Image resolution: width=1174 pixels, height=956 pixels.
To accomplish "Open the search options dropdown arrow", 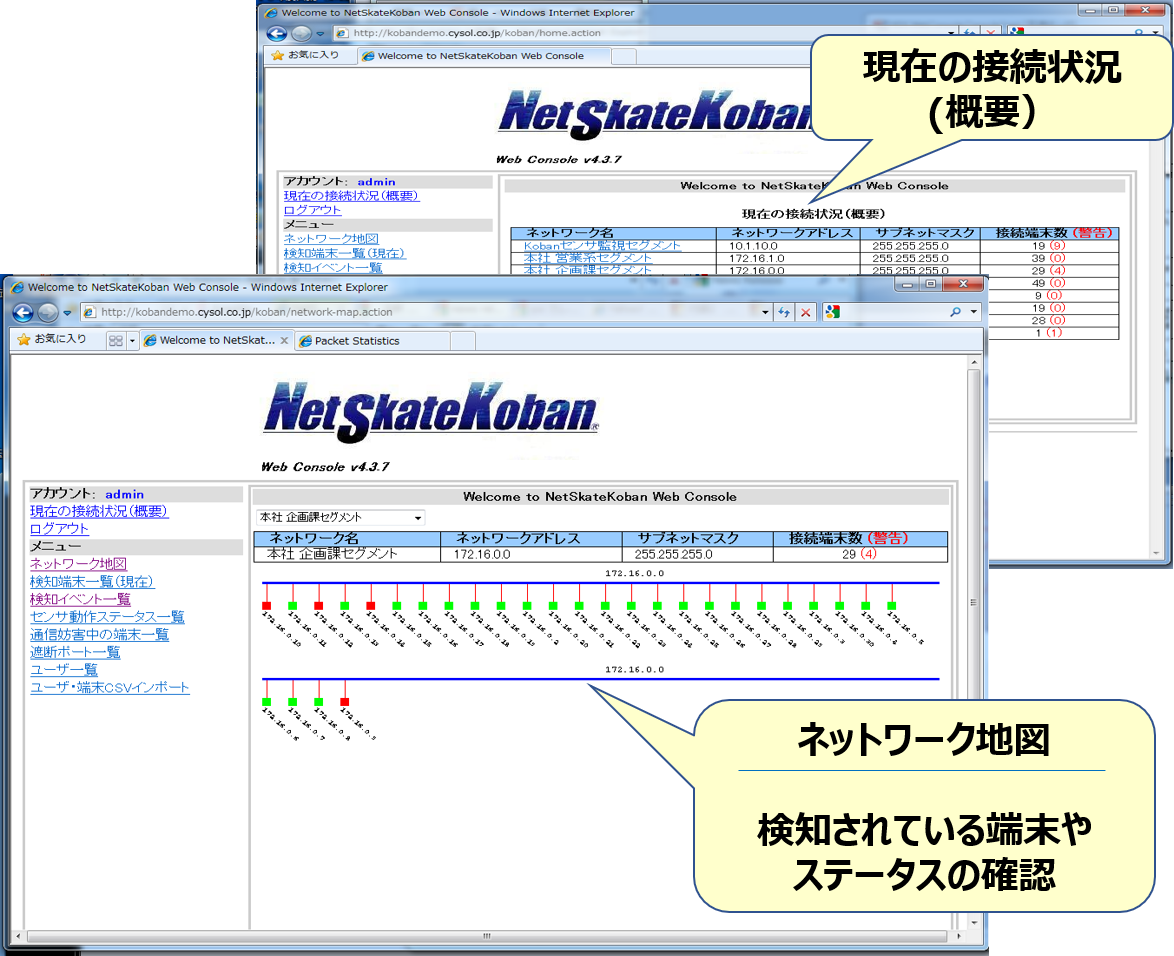I will (973, 311).
